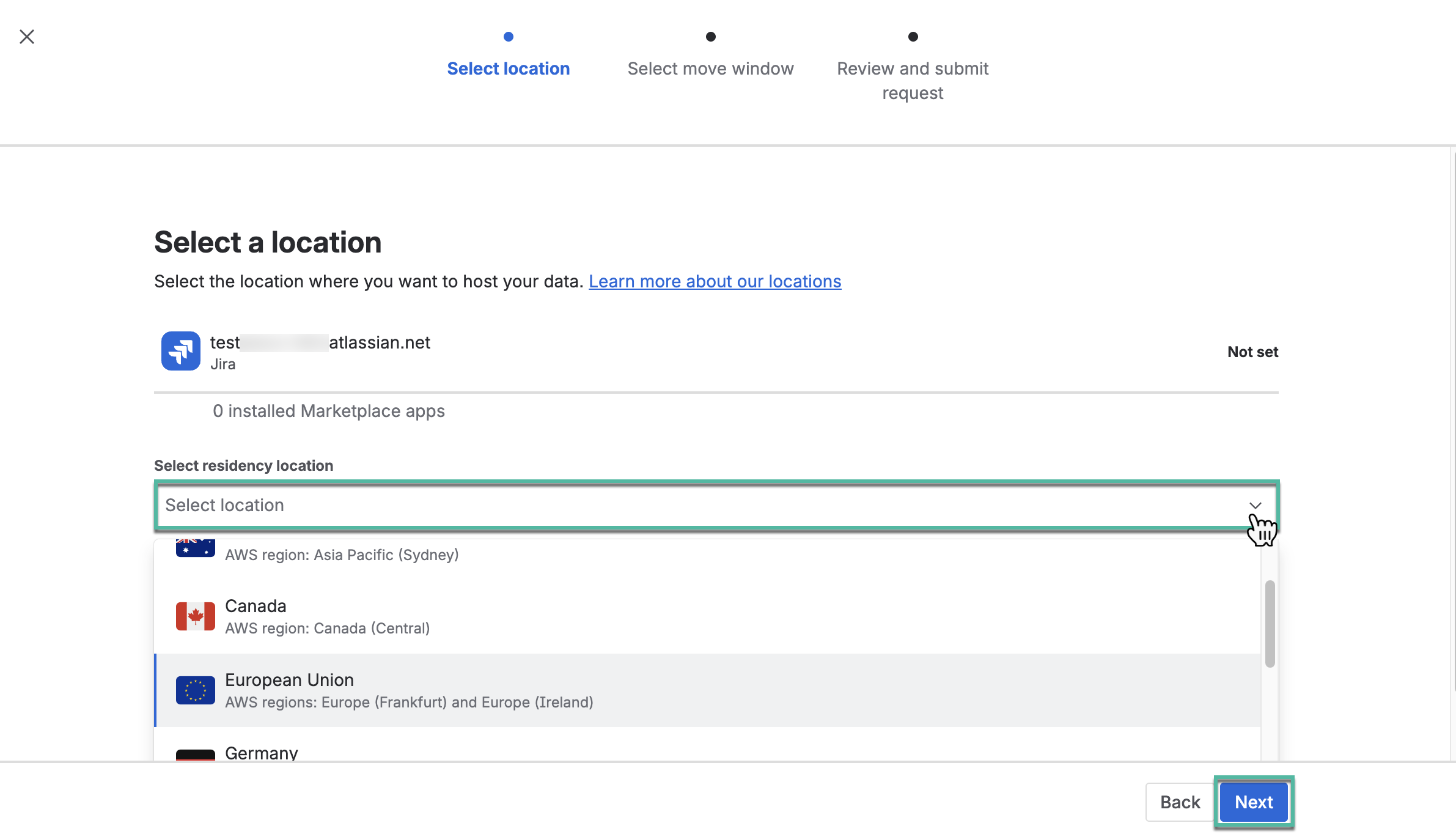Screen dimensions: 1456x834
Task: Click AWS regions: Europe (Frankfurt) and Ireland text
Action: (409, 703)
